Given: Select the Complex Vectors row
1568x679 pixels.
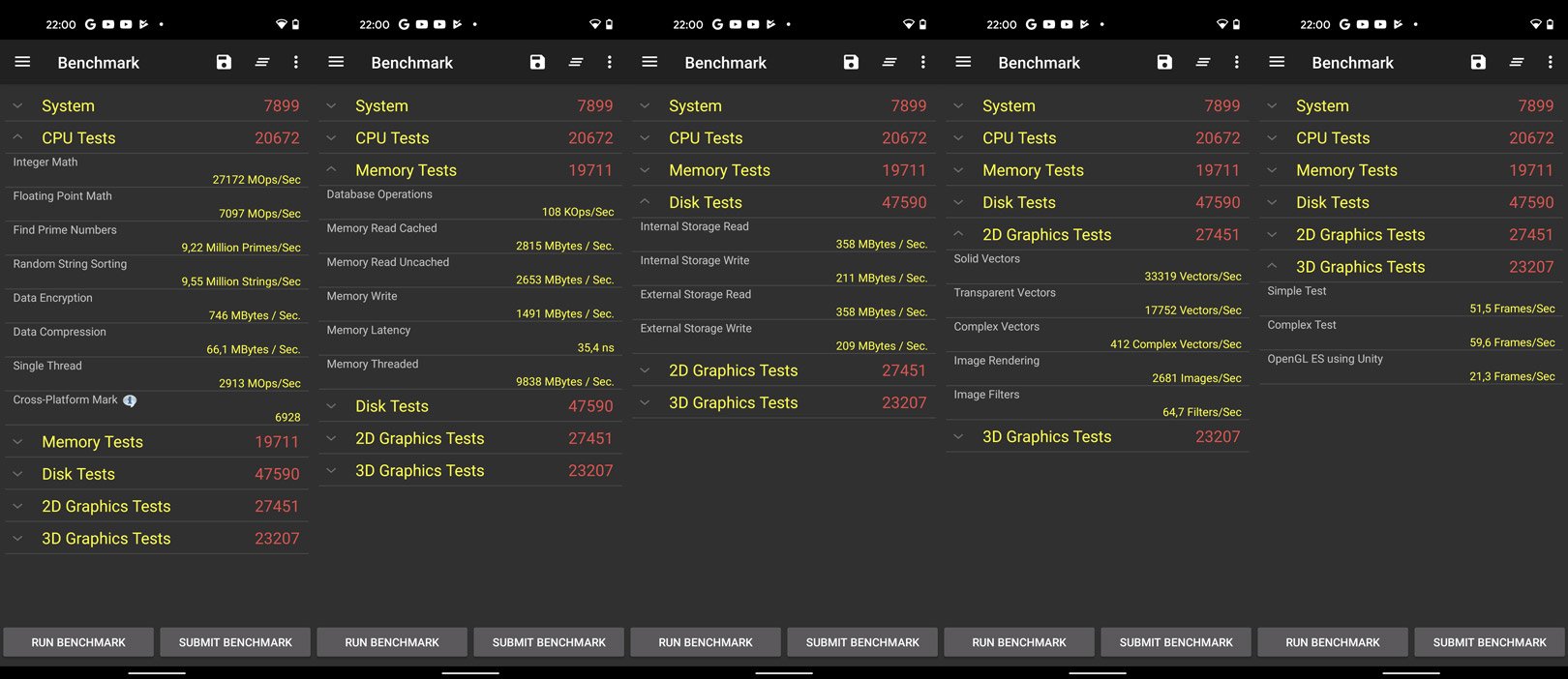Looking at the screenshot, I should click(1098, 336).
